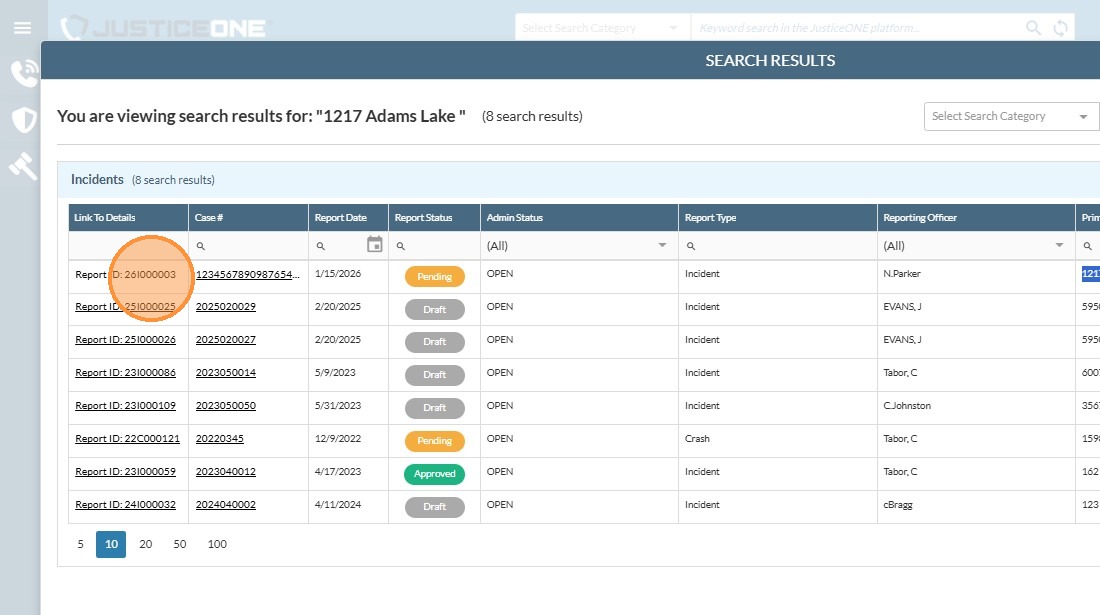Set page size to 50
The width and height of the screenshot is (1100, 615).
tap(180, 544)
